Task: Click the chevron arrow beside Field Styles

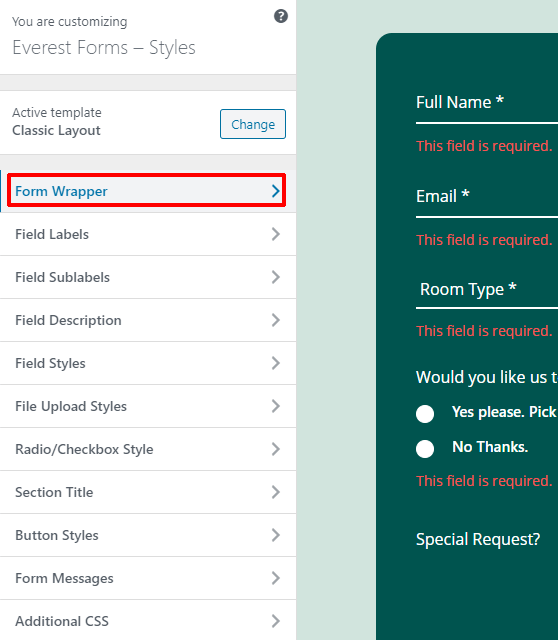Action: 276,363
